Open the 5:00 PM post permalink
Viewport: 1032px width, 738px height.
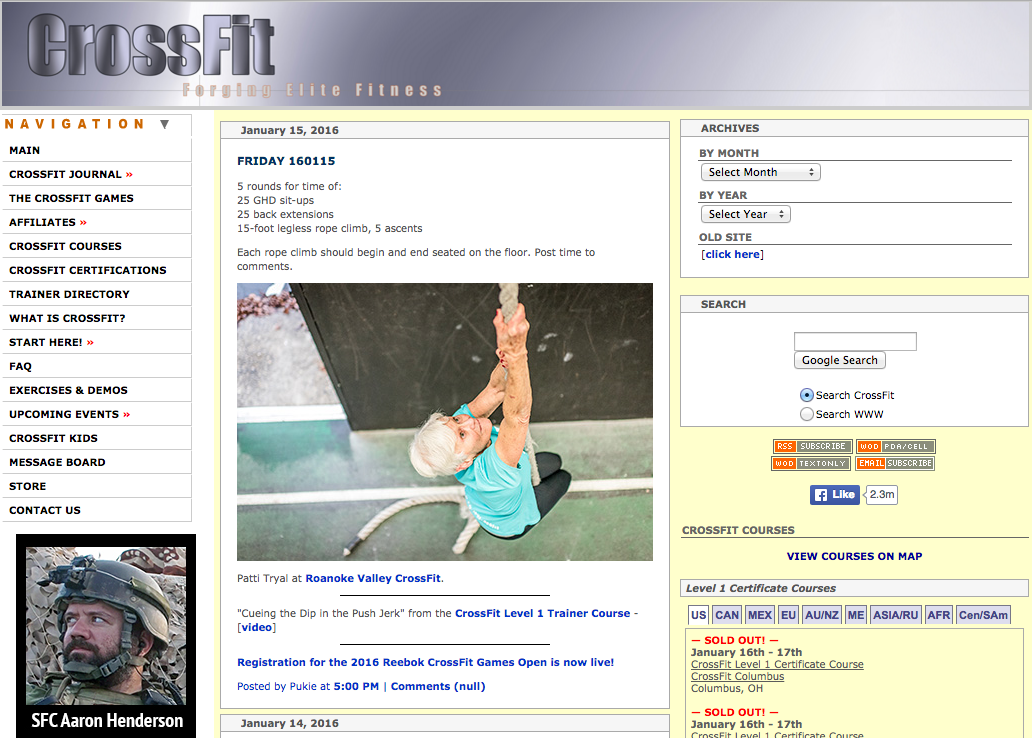pos(356,686)
